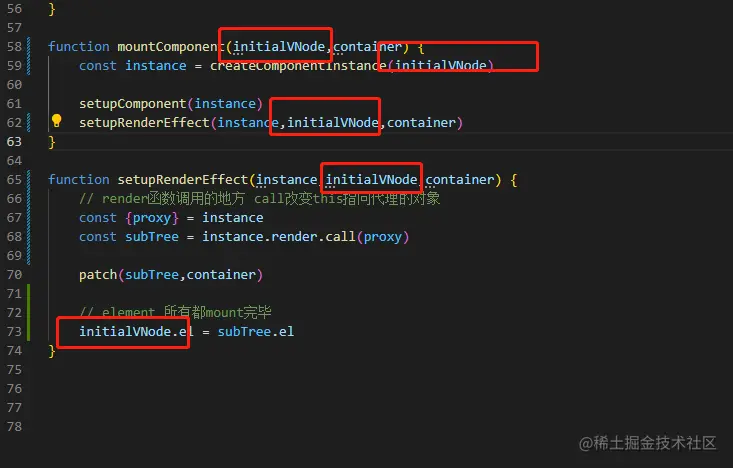Click the initialVNode parameter on line 58
This screenshot has width=733, height=468.
279,47
